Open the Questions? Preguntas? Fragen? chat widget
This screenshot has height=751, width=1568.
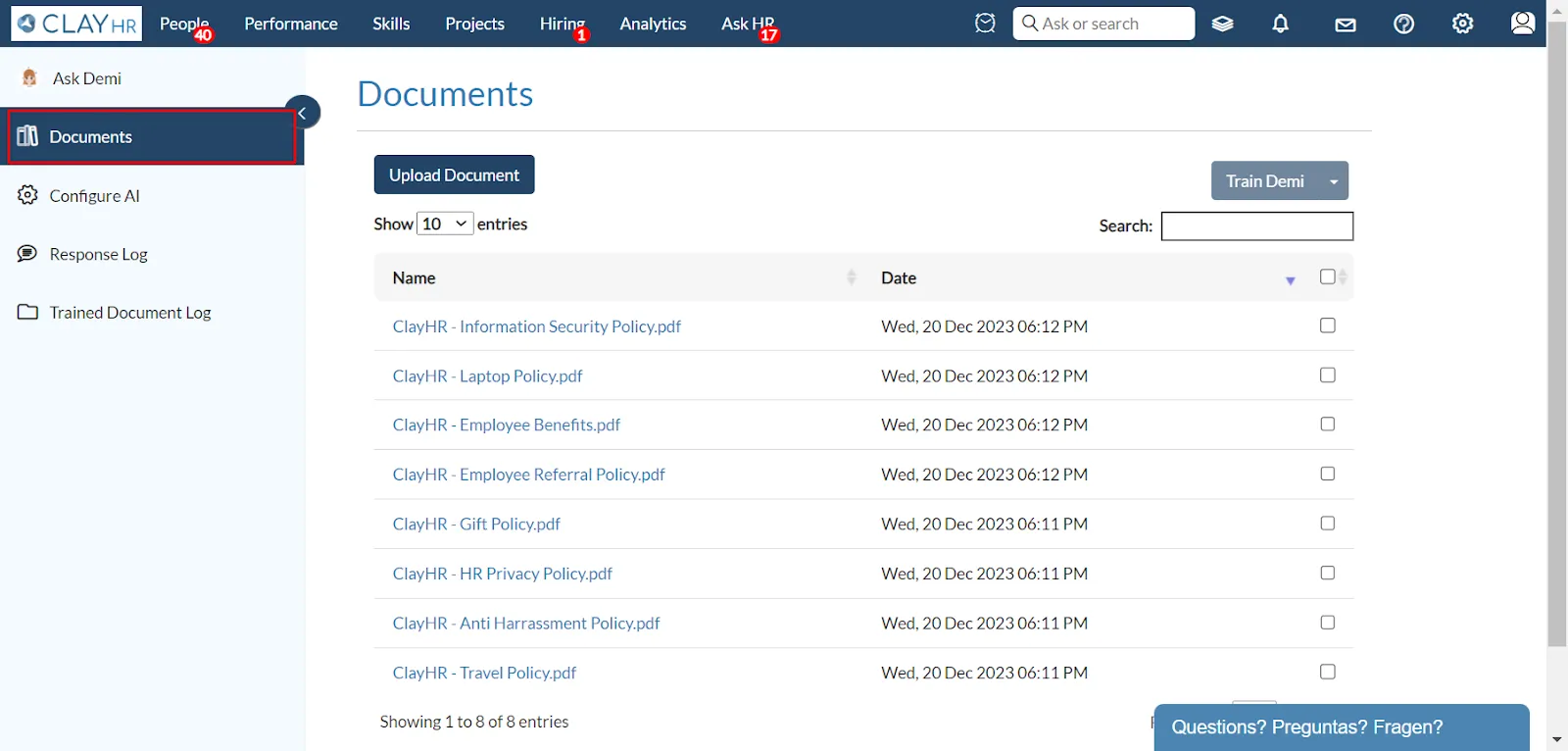[x=1342, y=727]
